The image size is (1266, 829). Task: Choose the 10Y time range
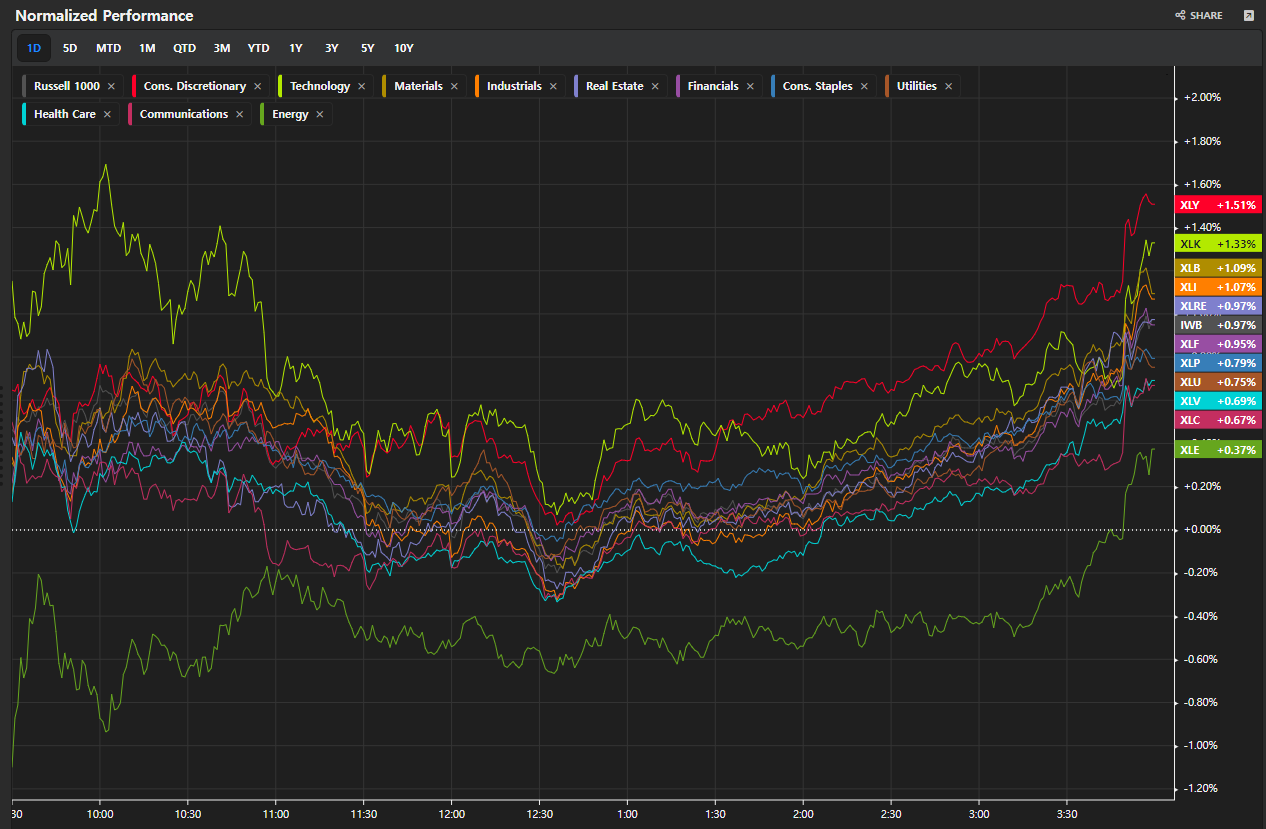click(x=403, y=48)
